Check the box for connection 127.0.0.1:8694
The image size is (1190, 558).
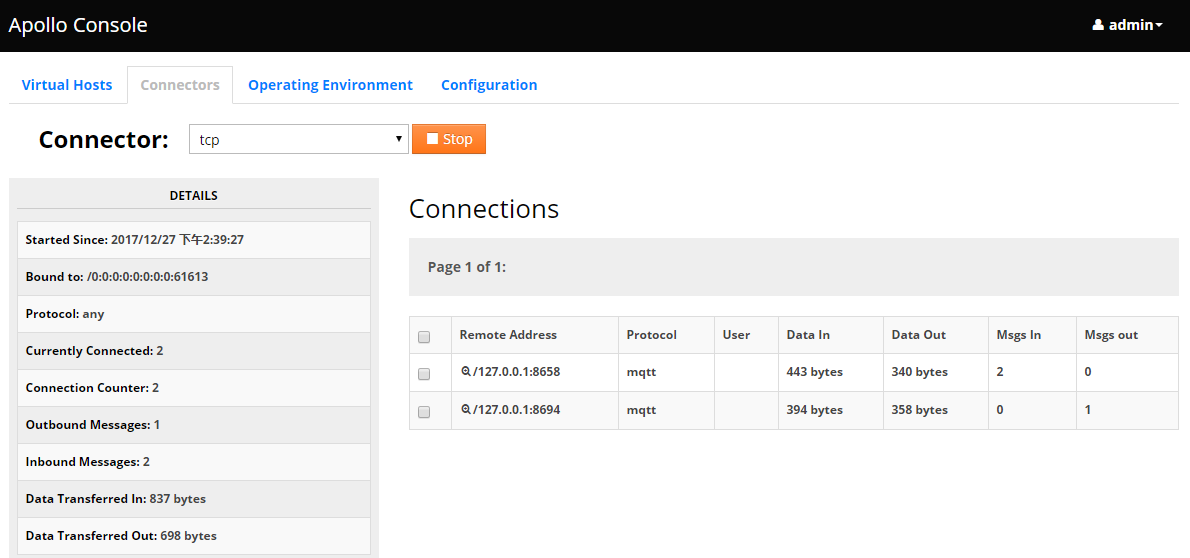(x=424, y=412)
